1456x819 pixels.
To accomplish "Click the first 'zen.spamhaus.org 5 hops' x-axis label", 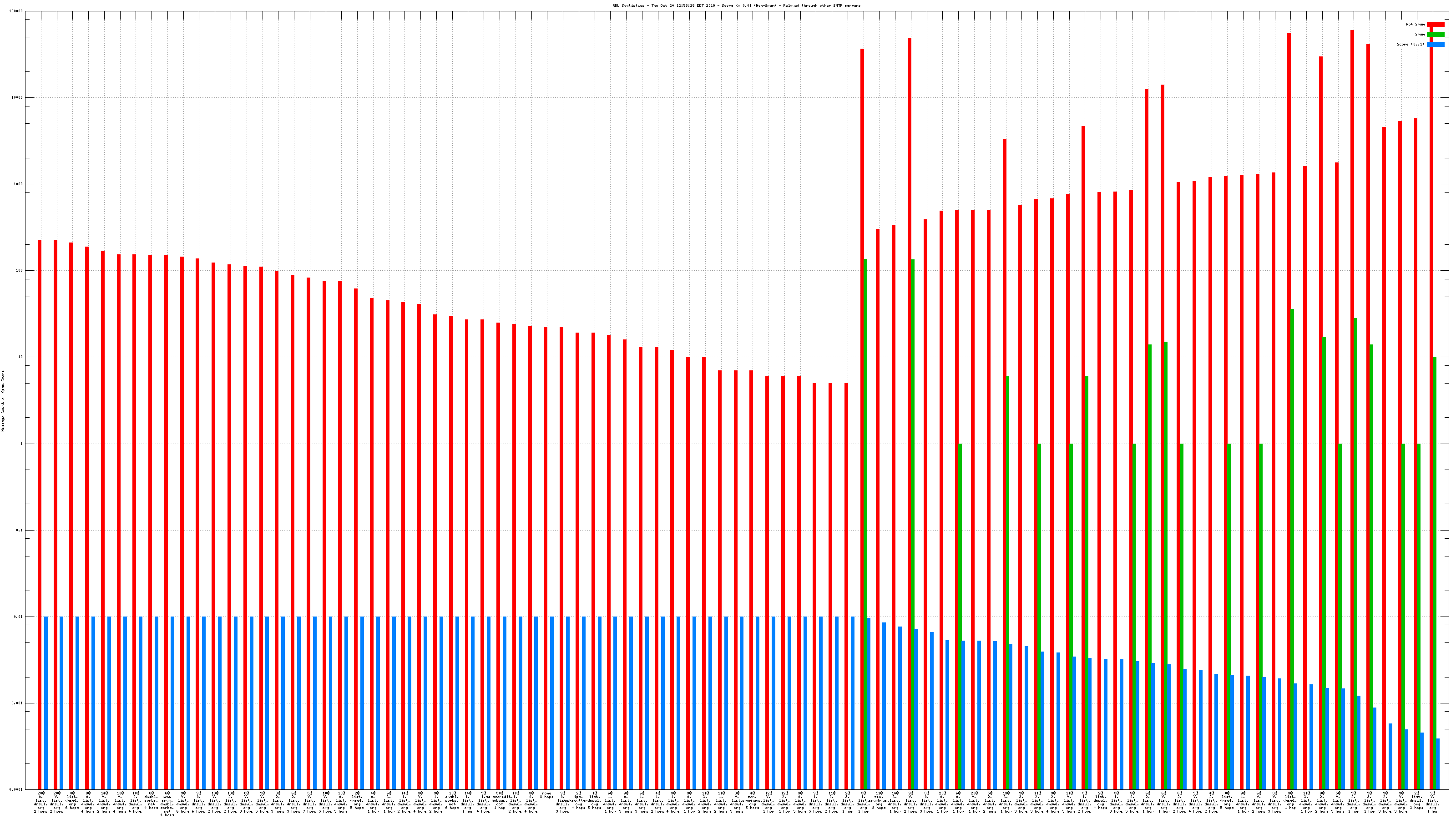I will pyautogui.click(x=752, y=800).
